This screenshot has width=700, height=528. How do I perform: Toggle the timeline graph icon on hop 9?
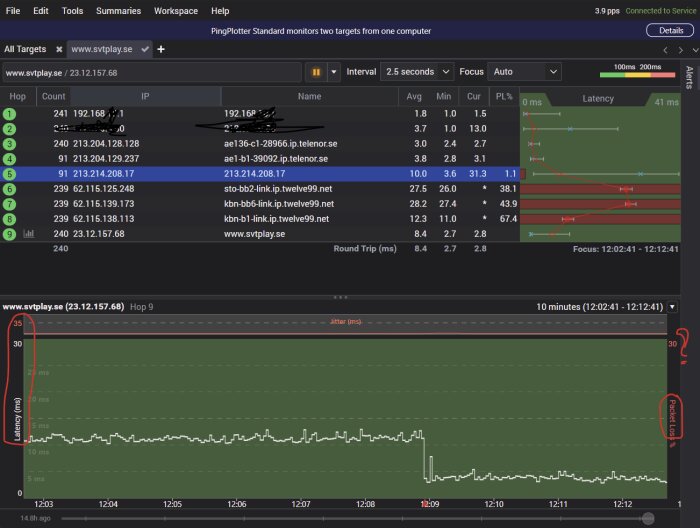click(x=29, y=233)
